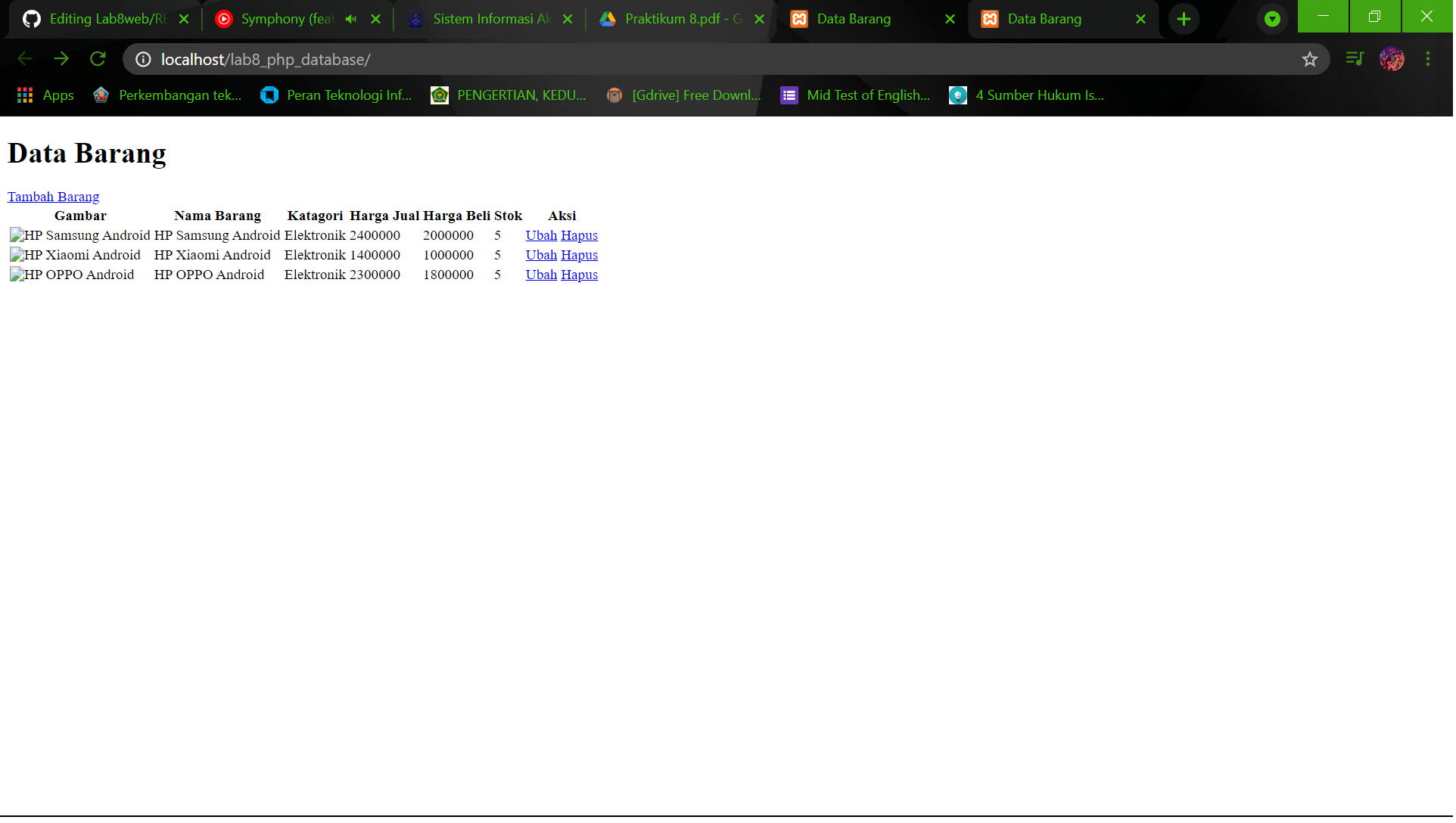This screenshot has height=823, width=1456.
Task: Mute the Symphony YouTube tab audio
Action: (350, 19)
